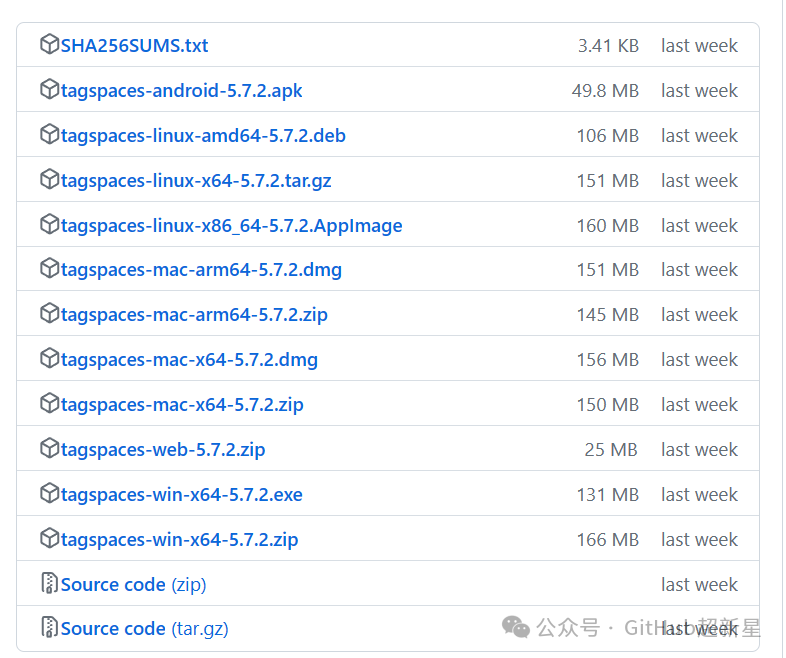Click the 49.8 MB file size

(x=606, y=91)
